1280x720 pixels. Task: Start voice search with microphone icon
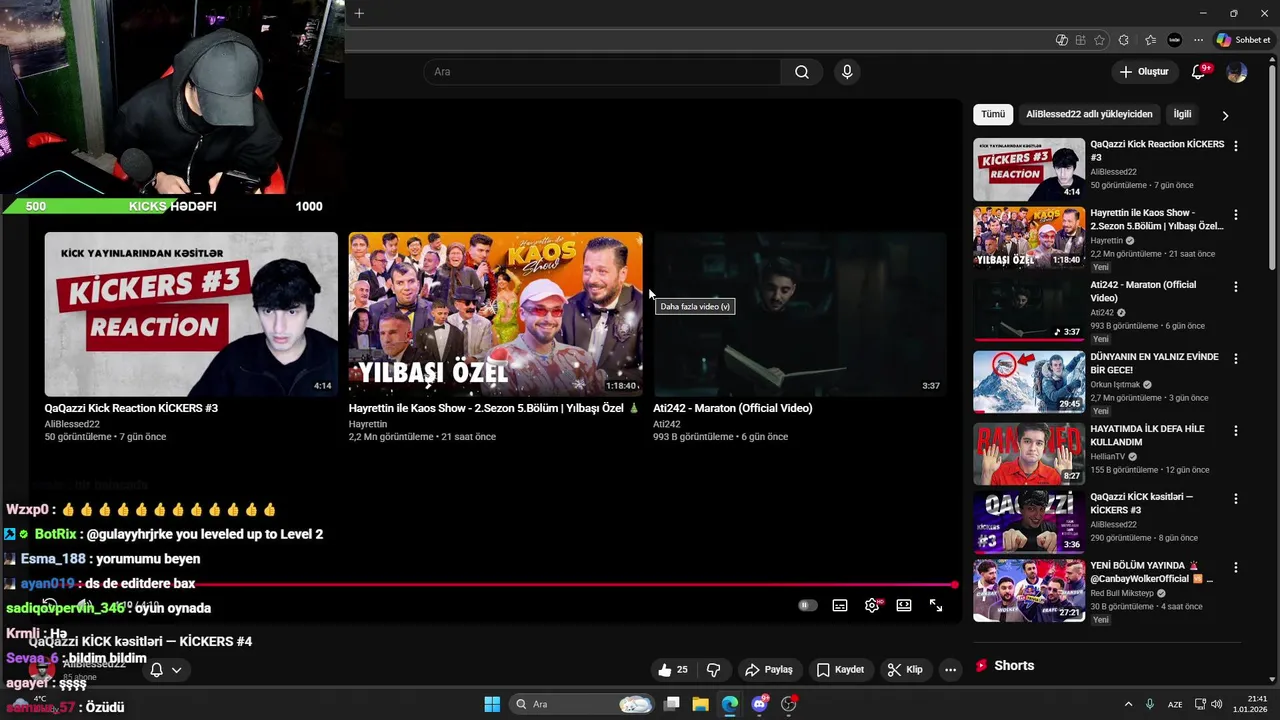coord(847,72)
